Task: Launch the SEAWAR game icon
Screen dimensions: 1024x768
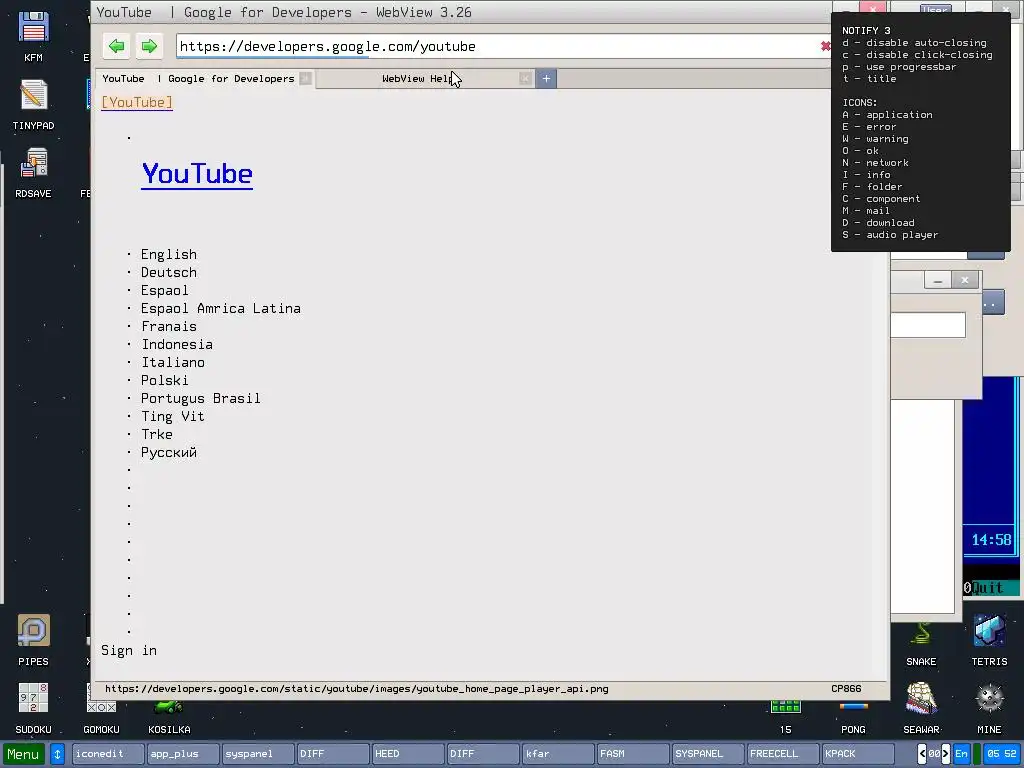Action: (x=921, y=708)
